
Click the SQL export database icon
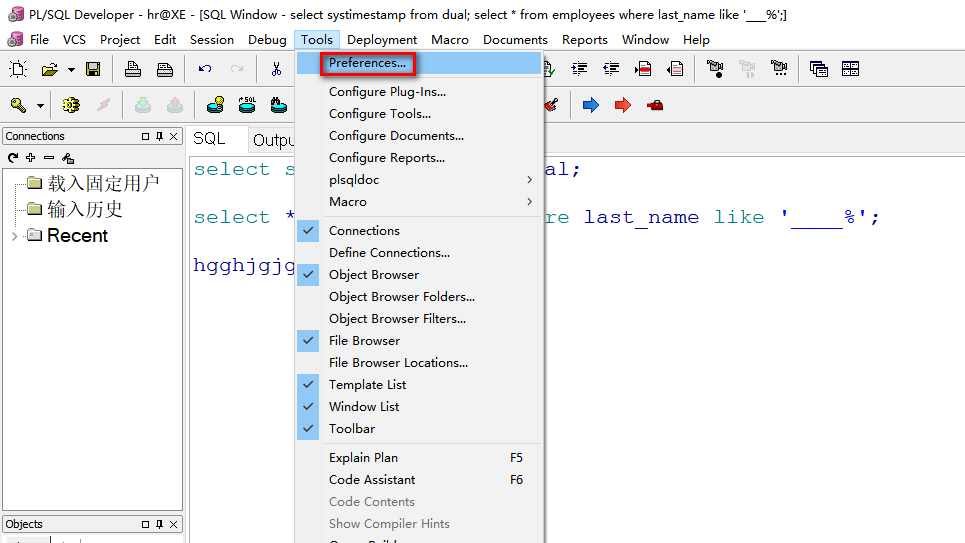247,105
